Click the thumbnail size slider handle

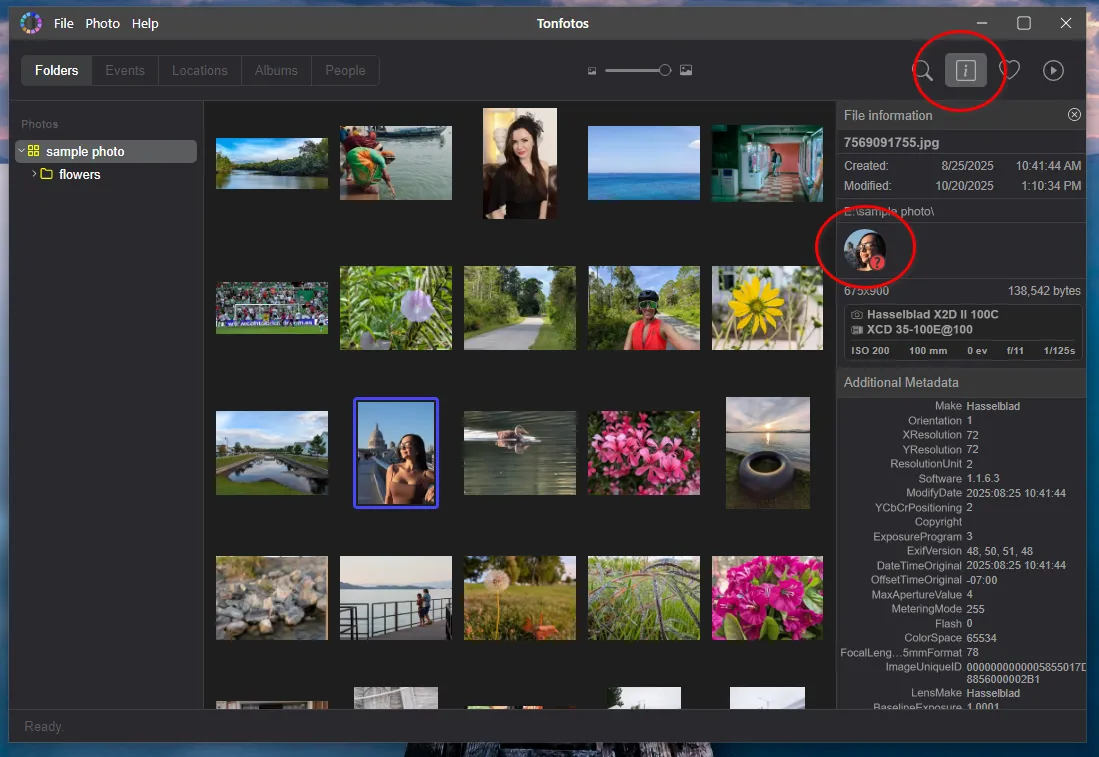pos(665,70)
